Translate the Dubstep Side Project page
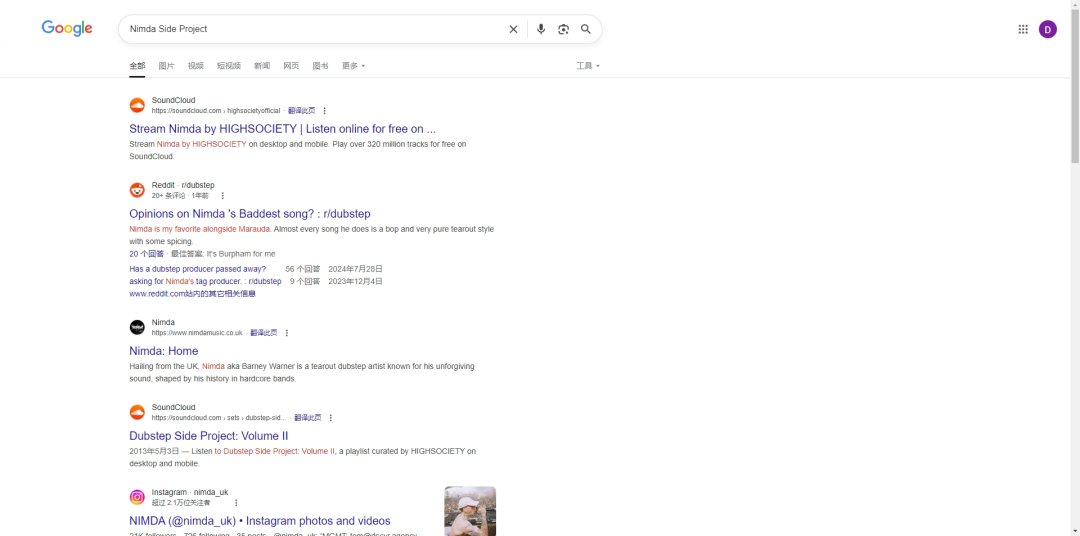Image resolution: width=1080 pixels, height=536 pixels. point(308,418)
